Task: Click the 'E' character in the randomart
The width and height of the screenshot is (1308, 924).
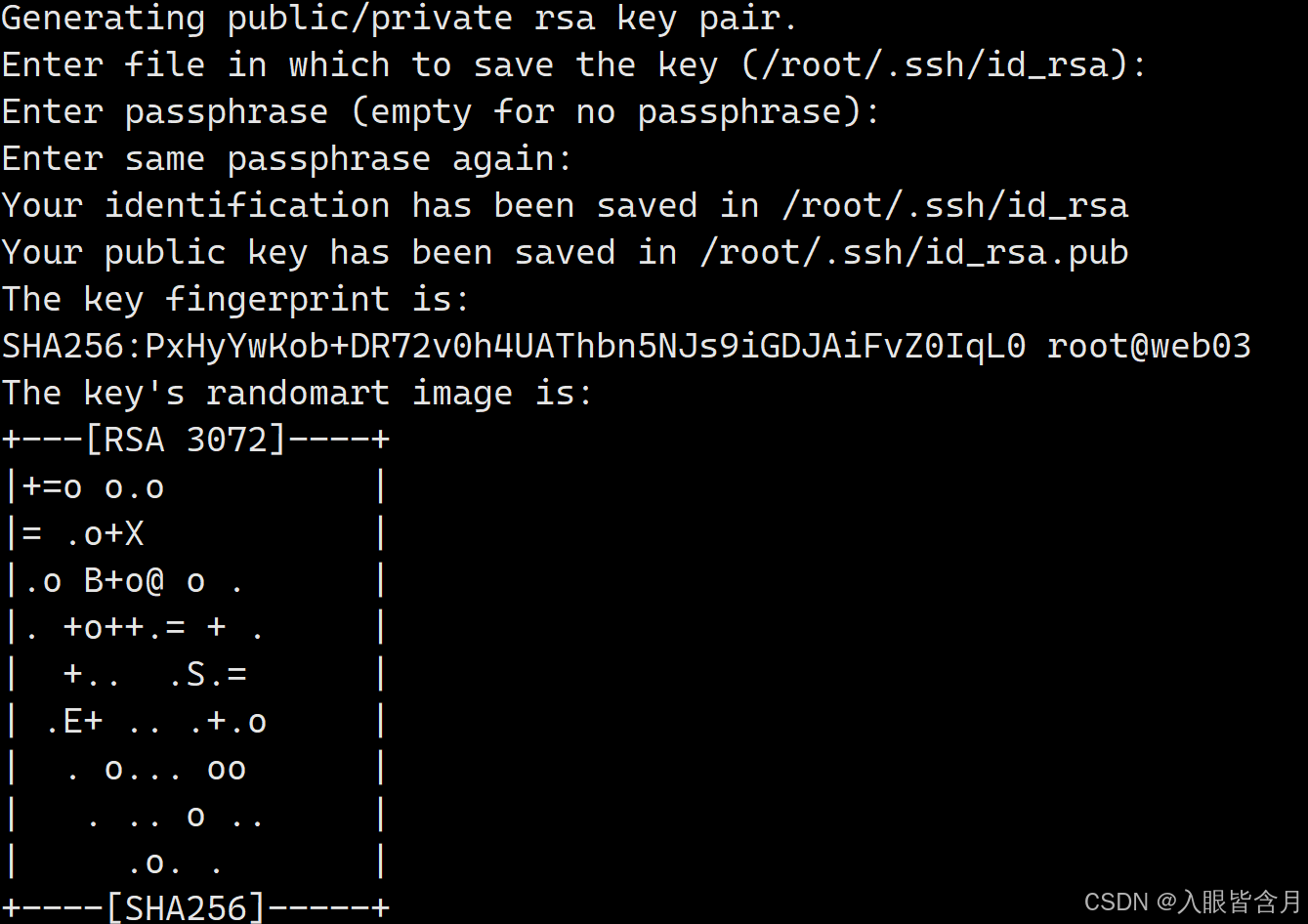Action: click(x=73, y=722)
